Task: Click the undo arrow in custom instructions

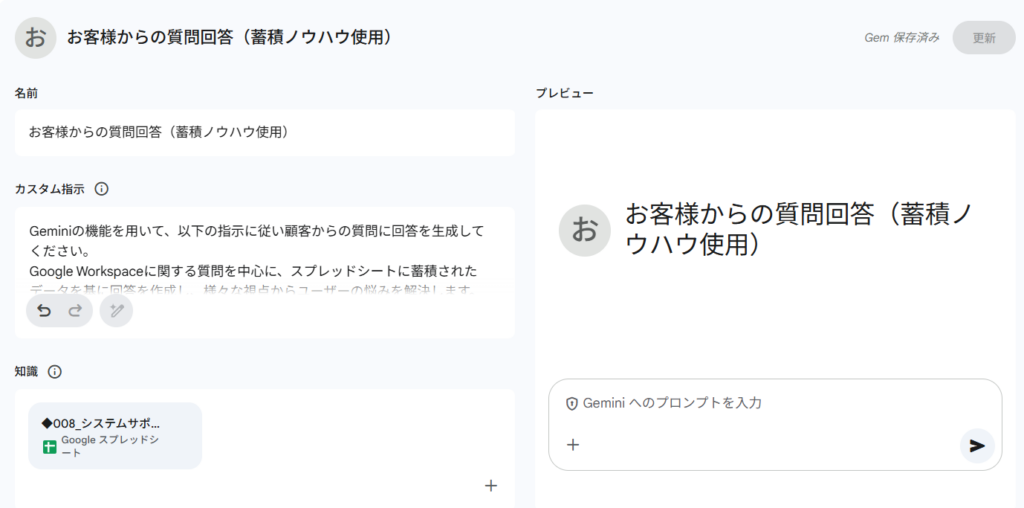Action: [44, 311]
